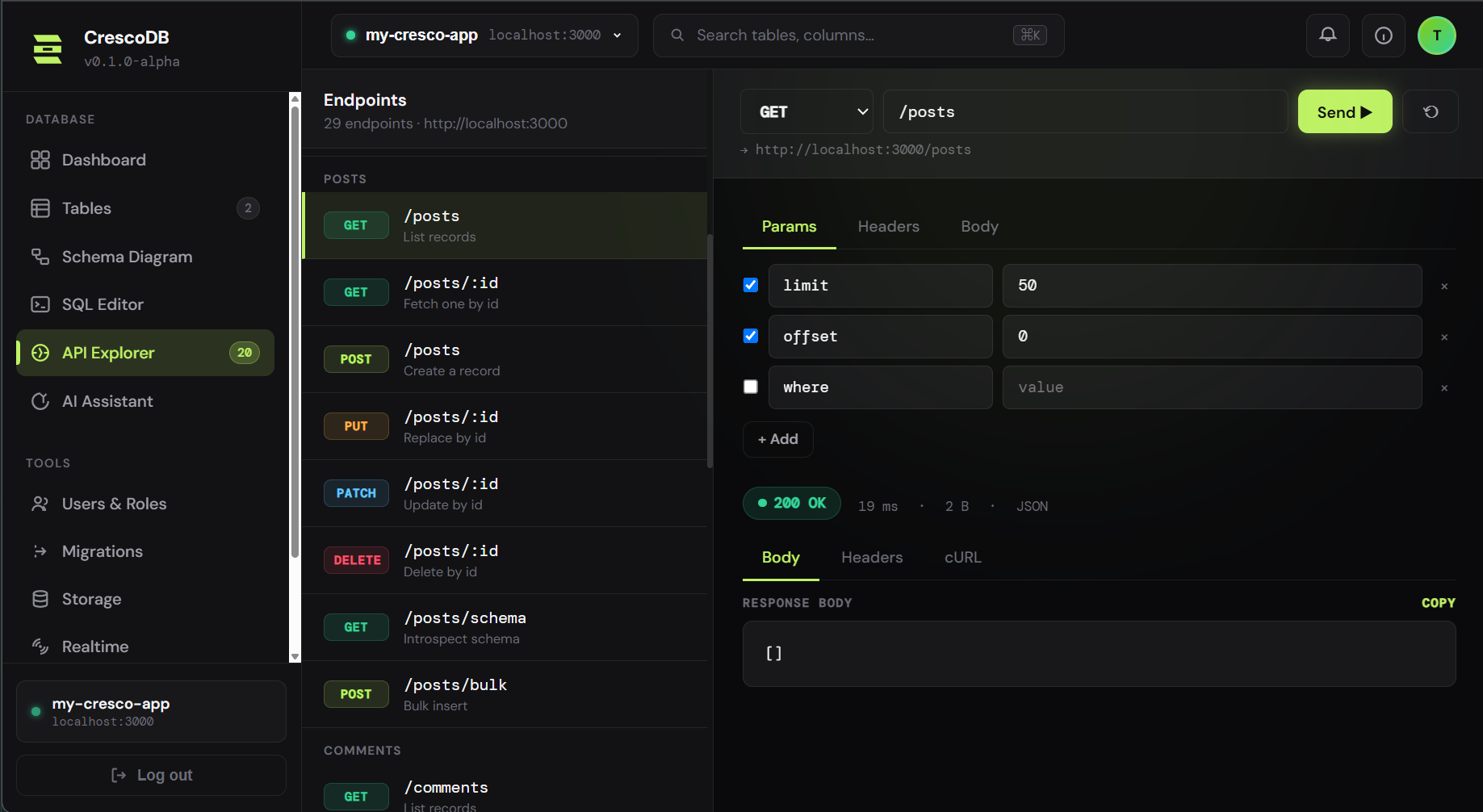Image resolution: width=1483 pixels, height=812 pixels.
Task: Select PUT /posts/:id Replace by id endpoint
Action: [505, 426]
